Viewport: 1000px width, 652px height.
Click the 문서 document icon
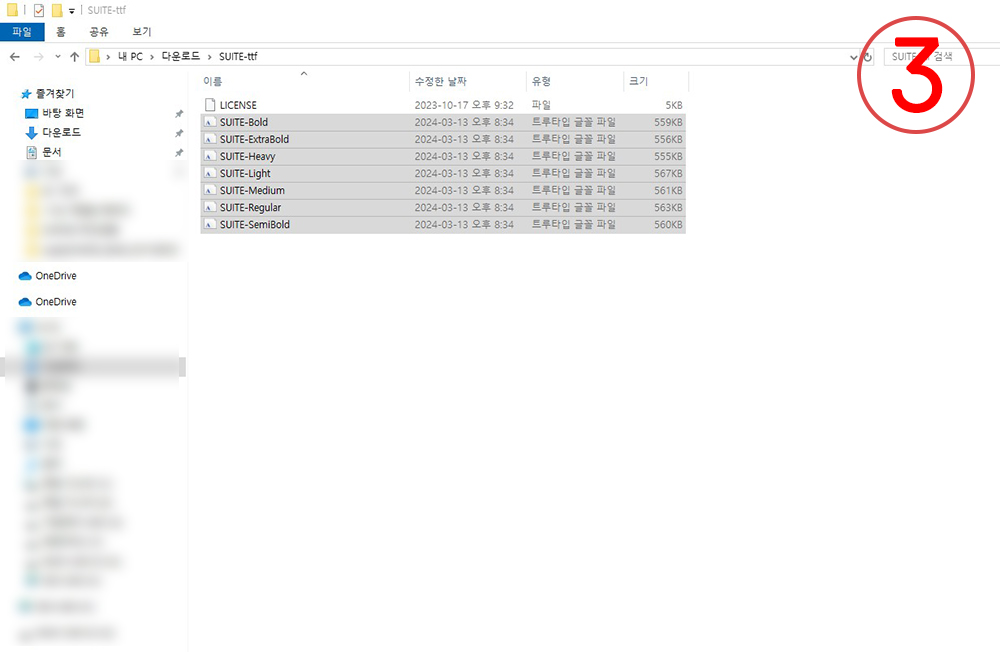[31, 152]
